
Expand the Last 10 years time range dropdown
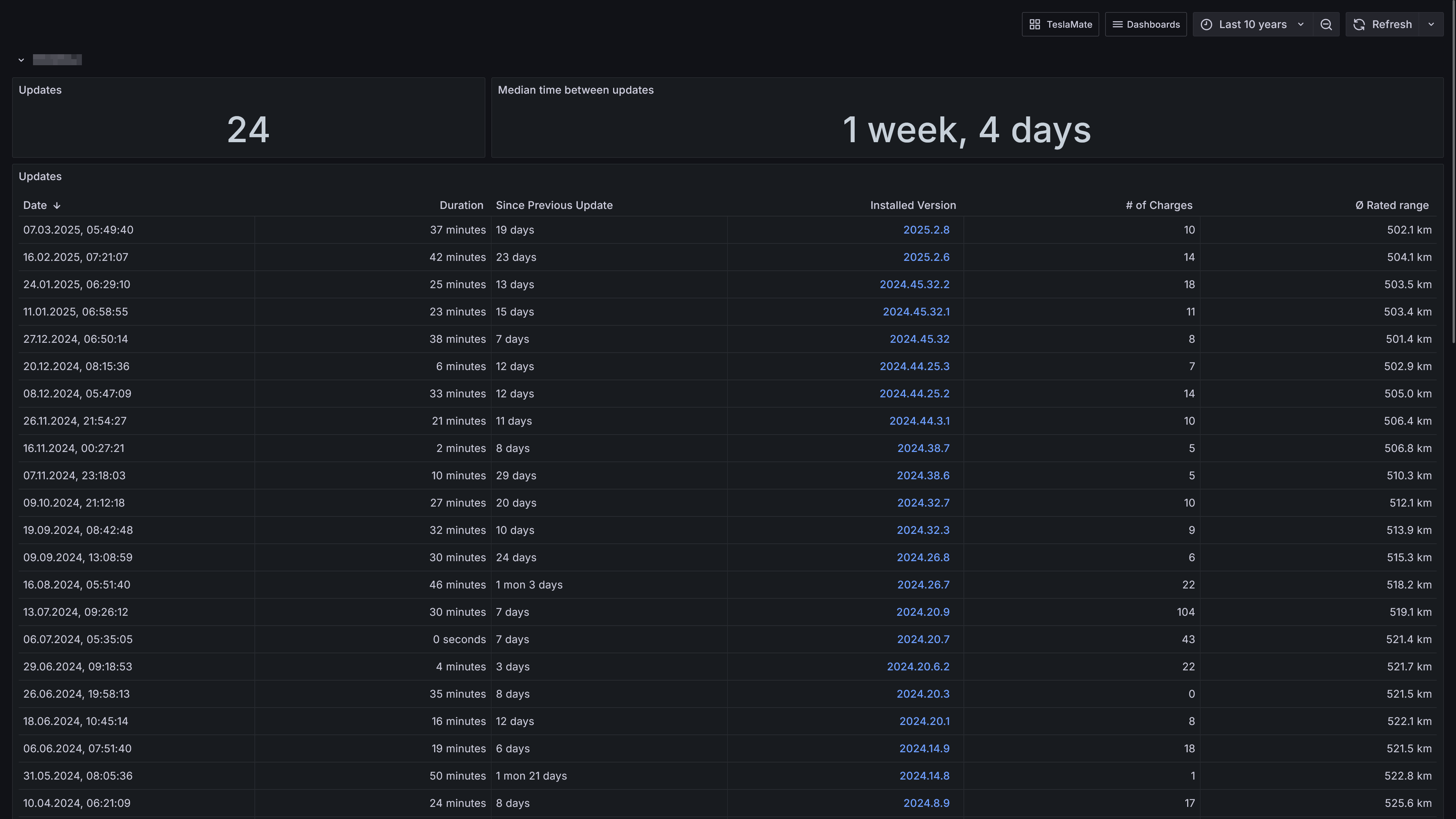point(1301,24)
